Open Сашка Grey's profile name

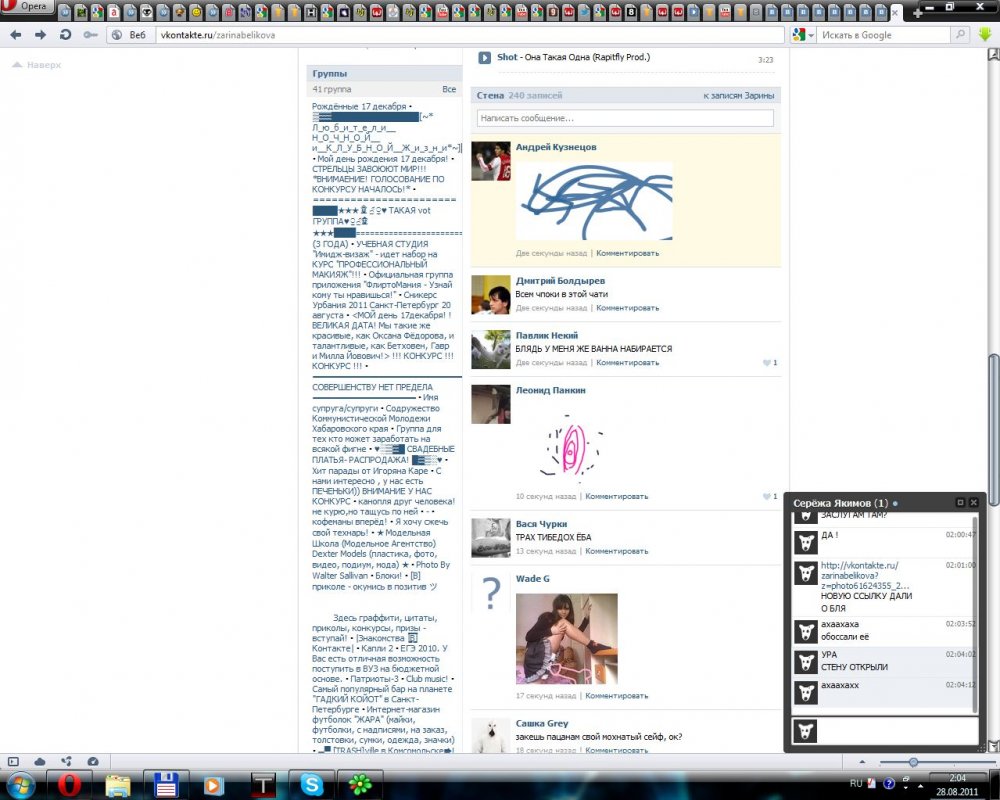pyautogui.click(x=541, y=723)
